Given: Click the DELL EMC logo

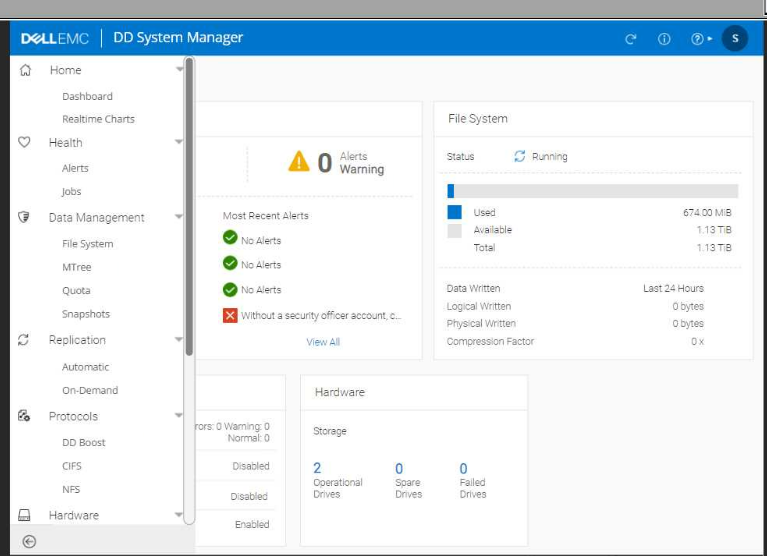Looking at the screenshot, I should coord(55,39).
